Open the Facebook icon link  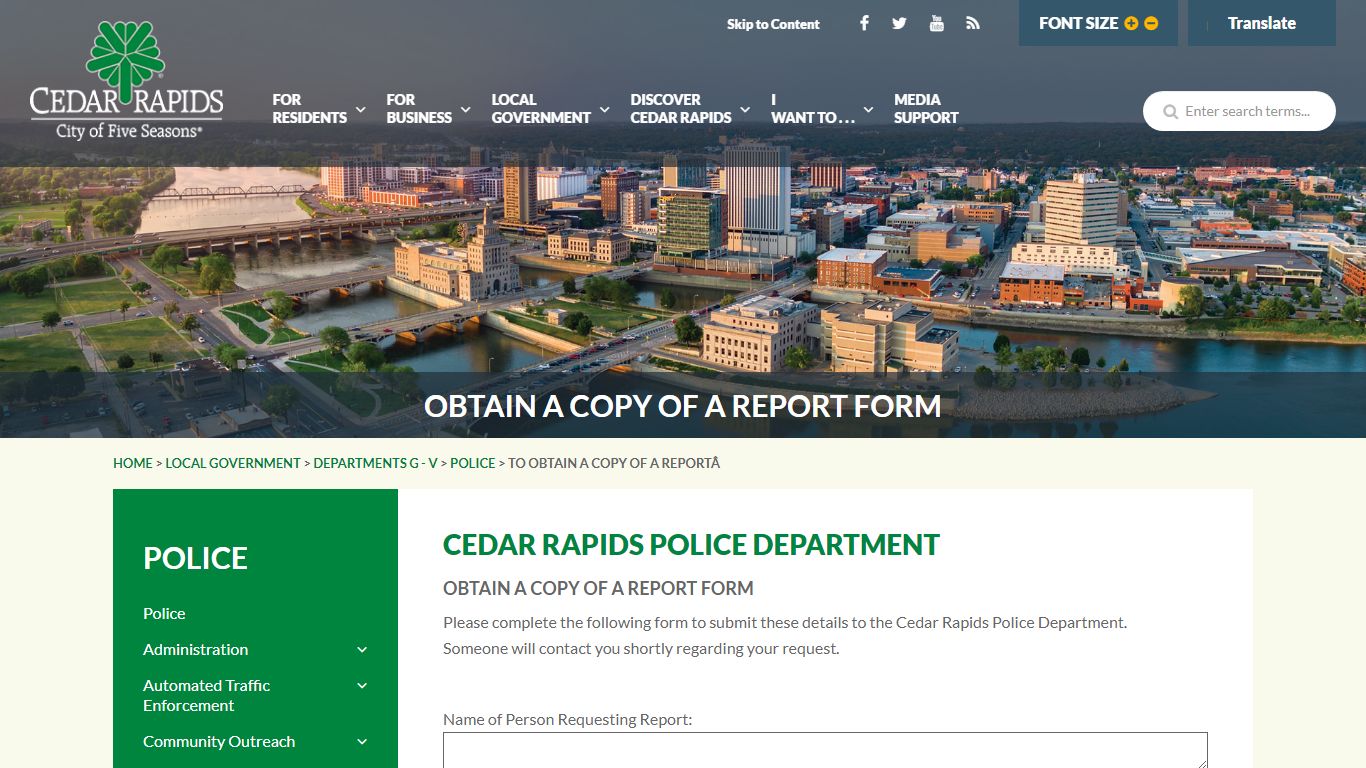tap(864, 23)
